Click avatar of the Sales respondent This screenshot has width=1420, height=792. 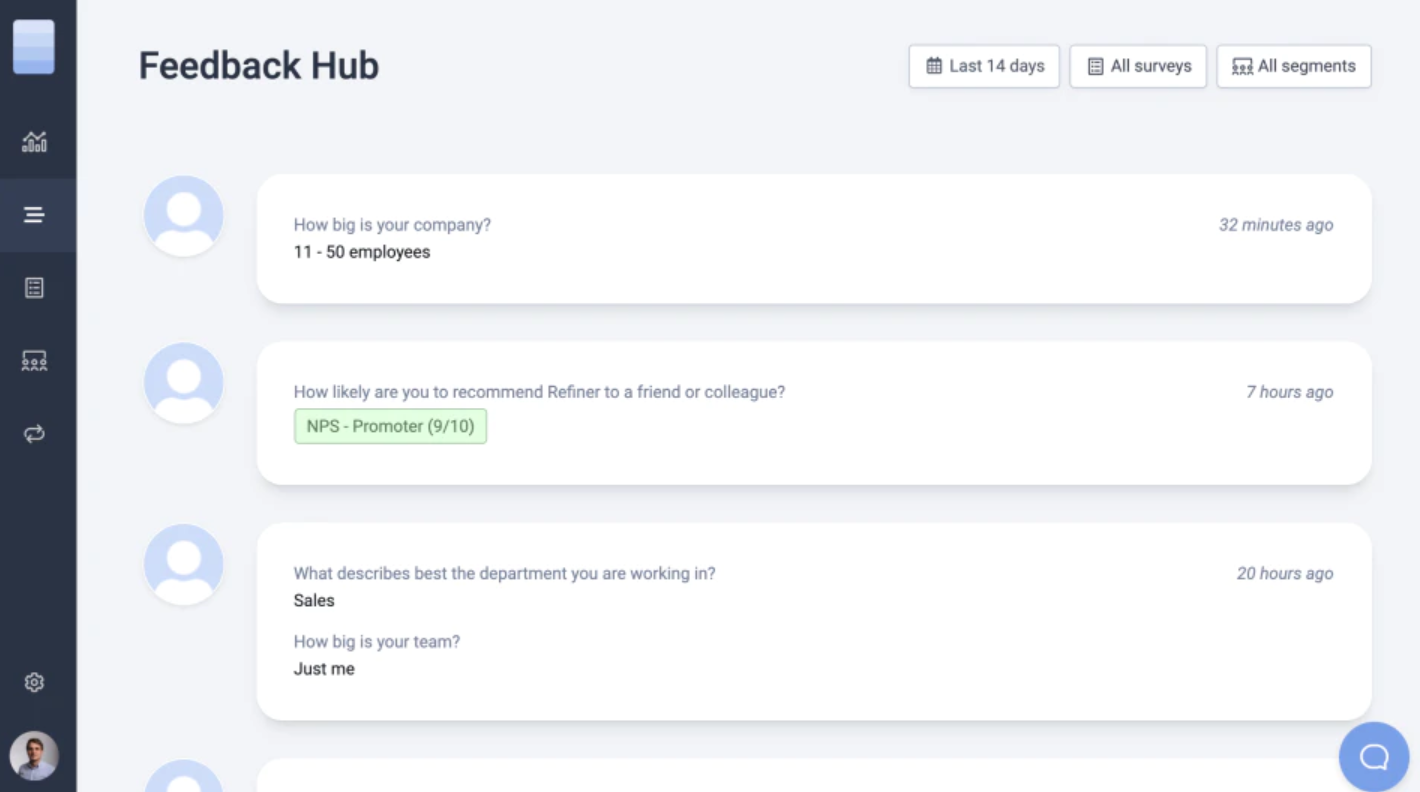point(183,564)
